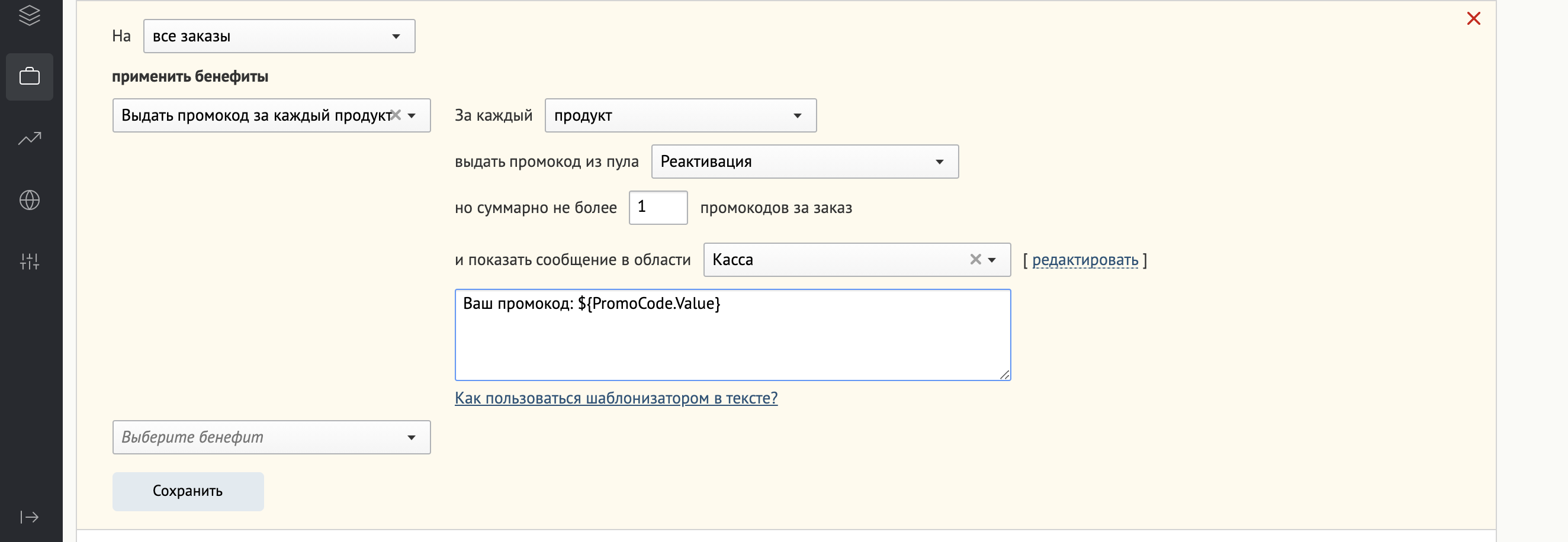Click the 'промокодов за заказ' text
1568x542 pixels.
(776, 208)
